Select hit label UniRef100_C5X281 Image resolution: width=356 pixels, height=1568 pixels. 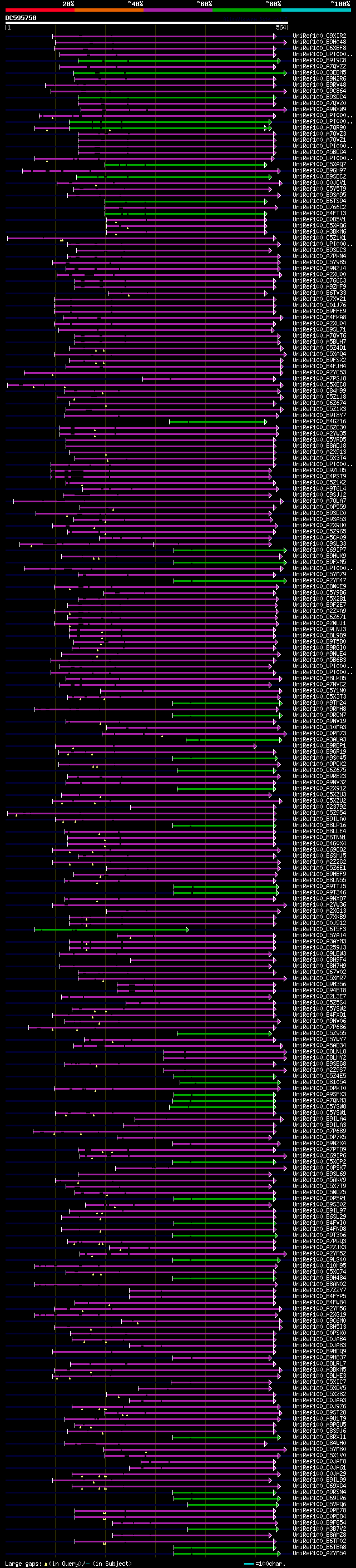[x=319, y=599]
